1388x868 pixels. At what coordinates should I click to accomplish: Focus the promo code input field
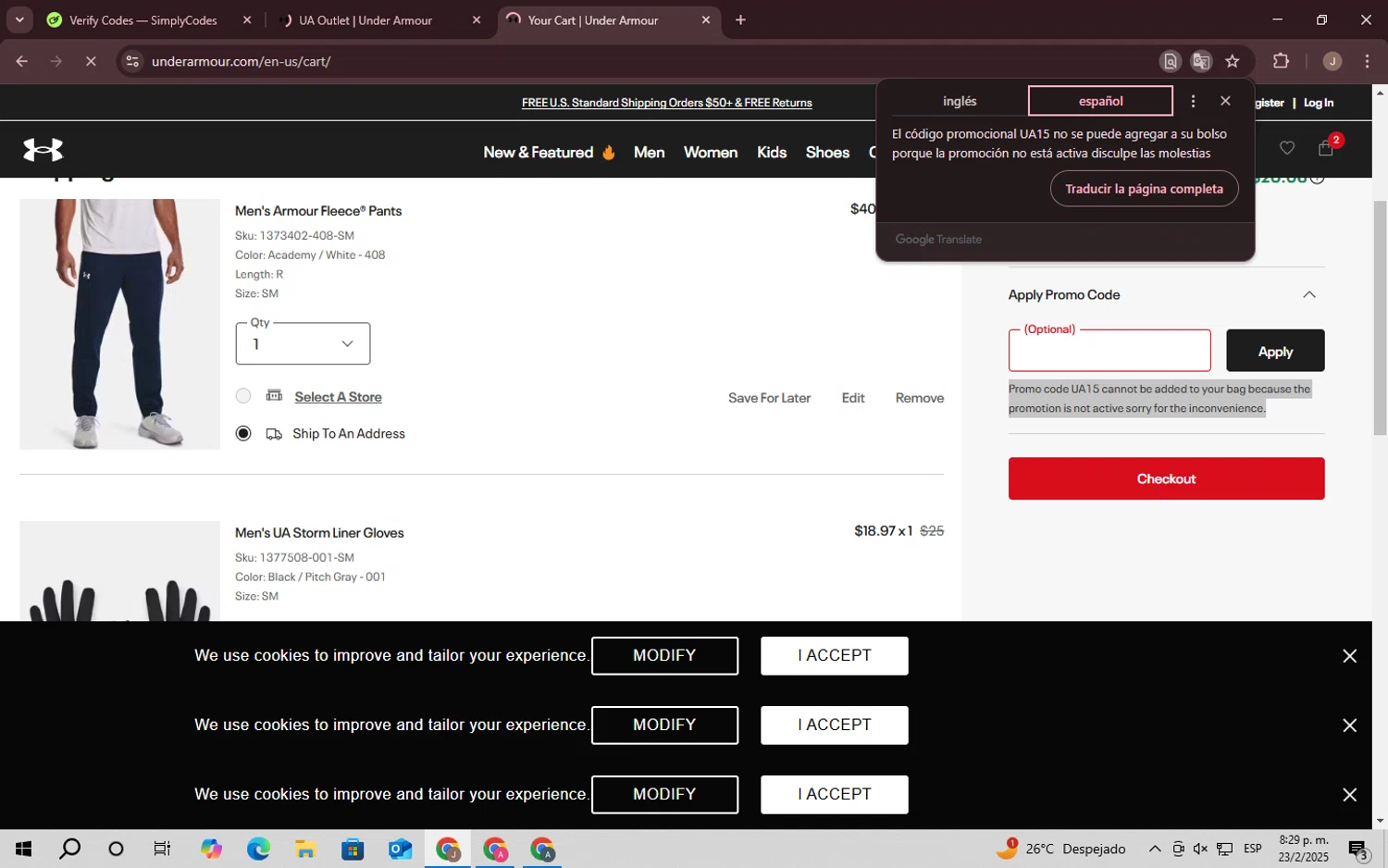click(1109, 352)
